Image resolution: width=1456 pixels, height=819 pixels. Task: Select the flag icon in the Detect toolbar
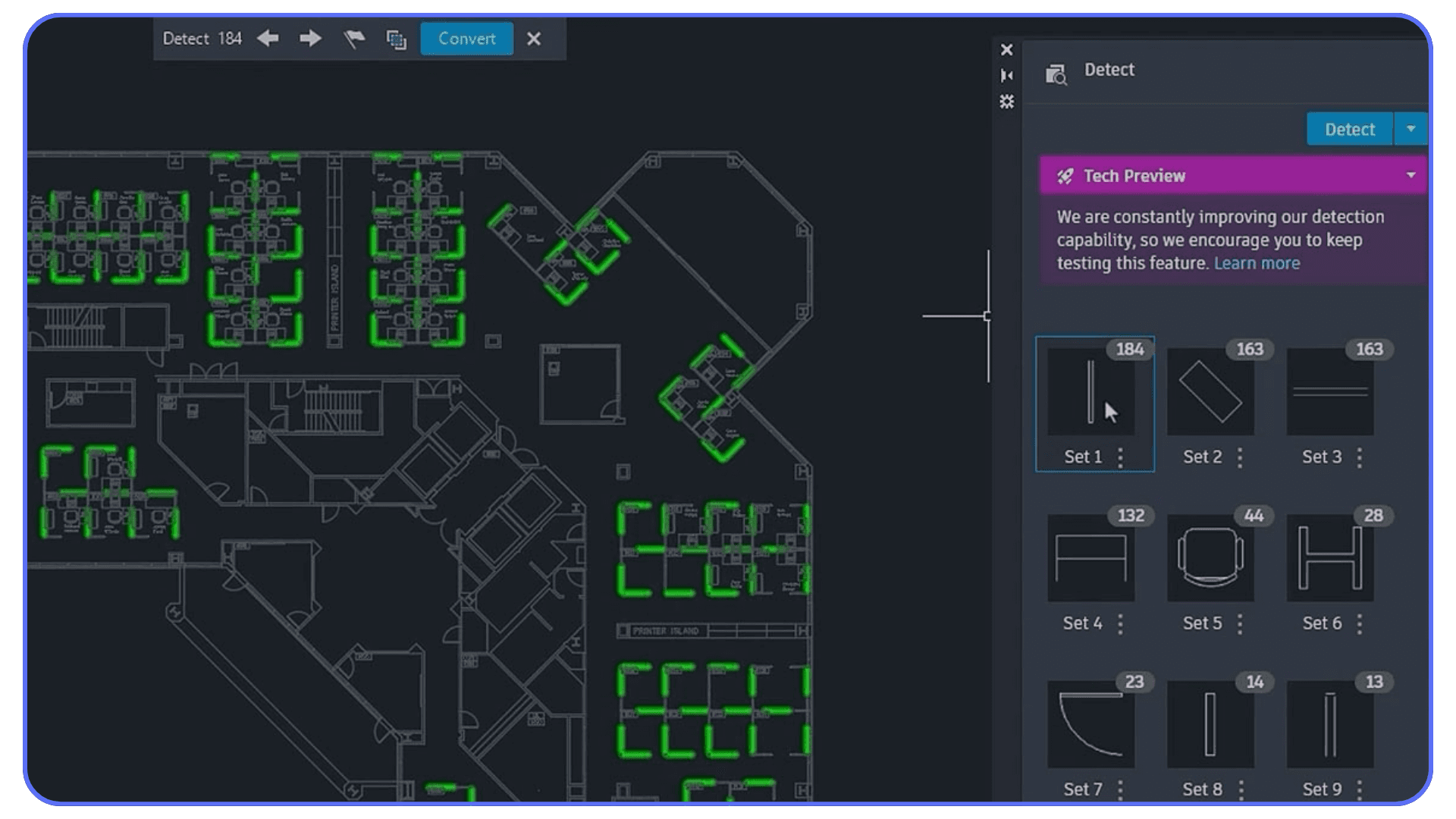click(353, 39)
